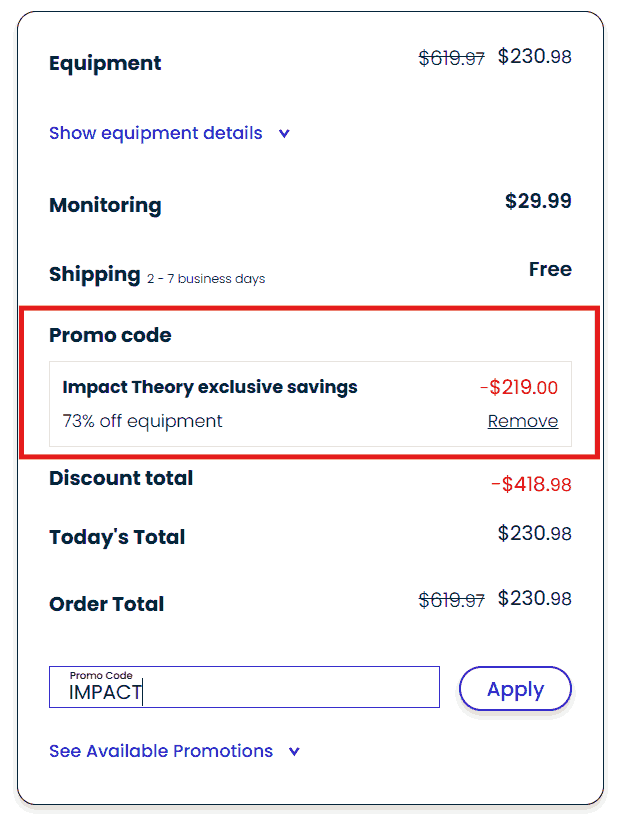This screenshot has width=620, height=817.
Task: Click the Monitoring label
Action: pyautogui.click(x=105, y=205)
